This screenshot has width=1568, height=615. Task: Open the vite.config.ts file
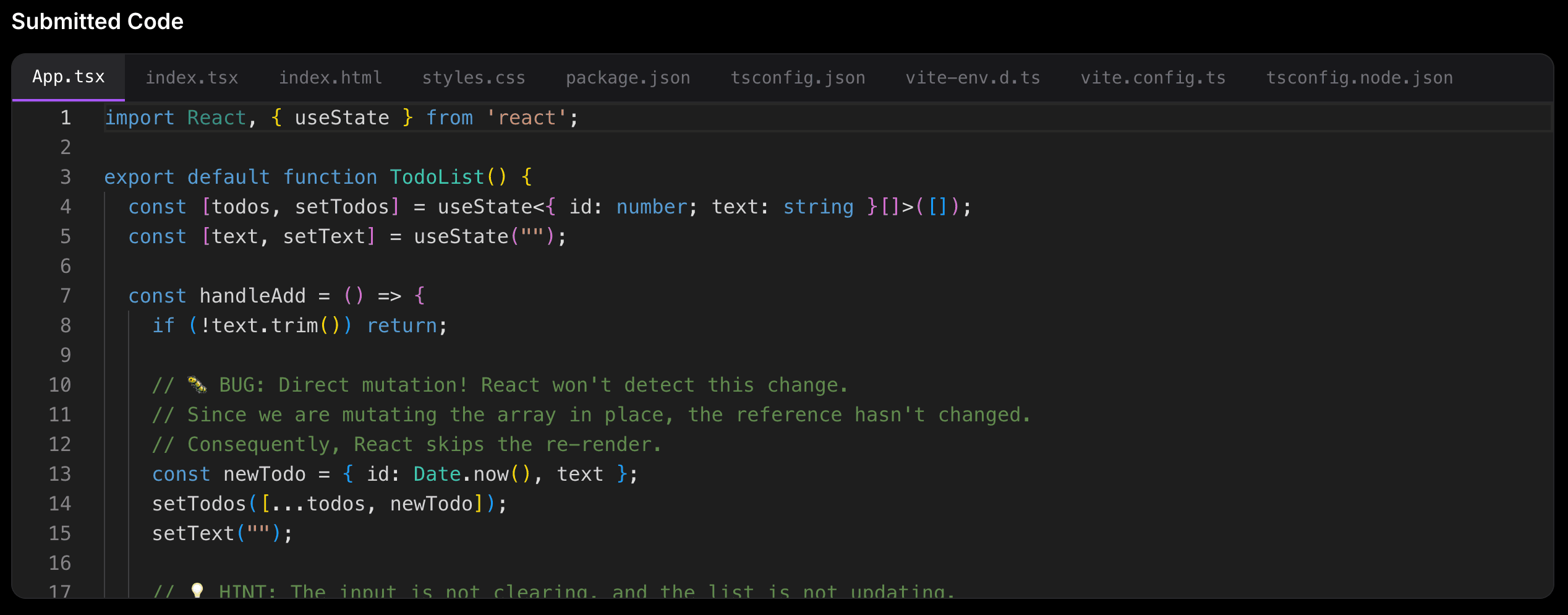click(x=1153, y=77)
